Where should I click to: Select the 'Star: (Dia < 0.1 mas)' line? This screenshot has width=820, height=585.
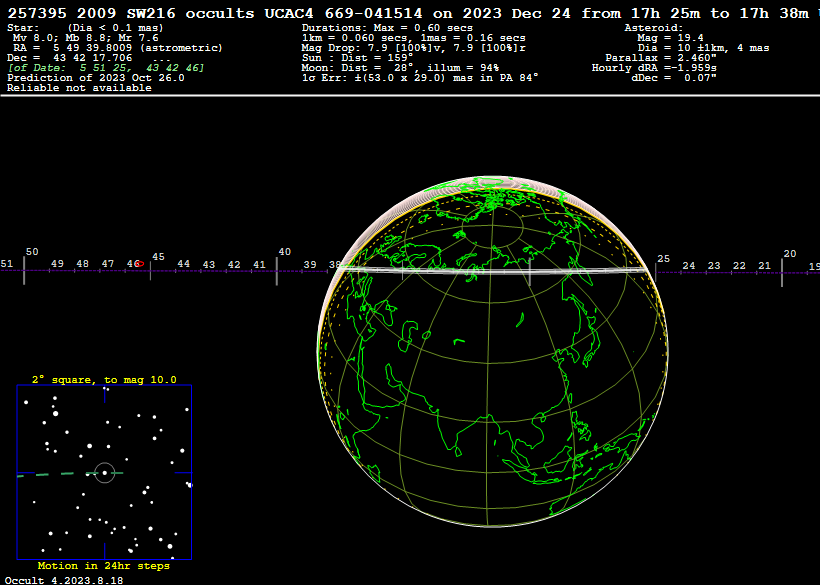pos(85,28)
